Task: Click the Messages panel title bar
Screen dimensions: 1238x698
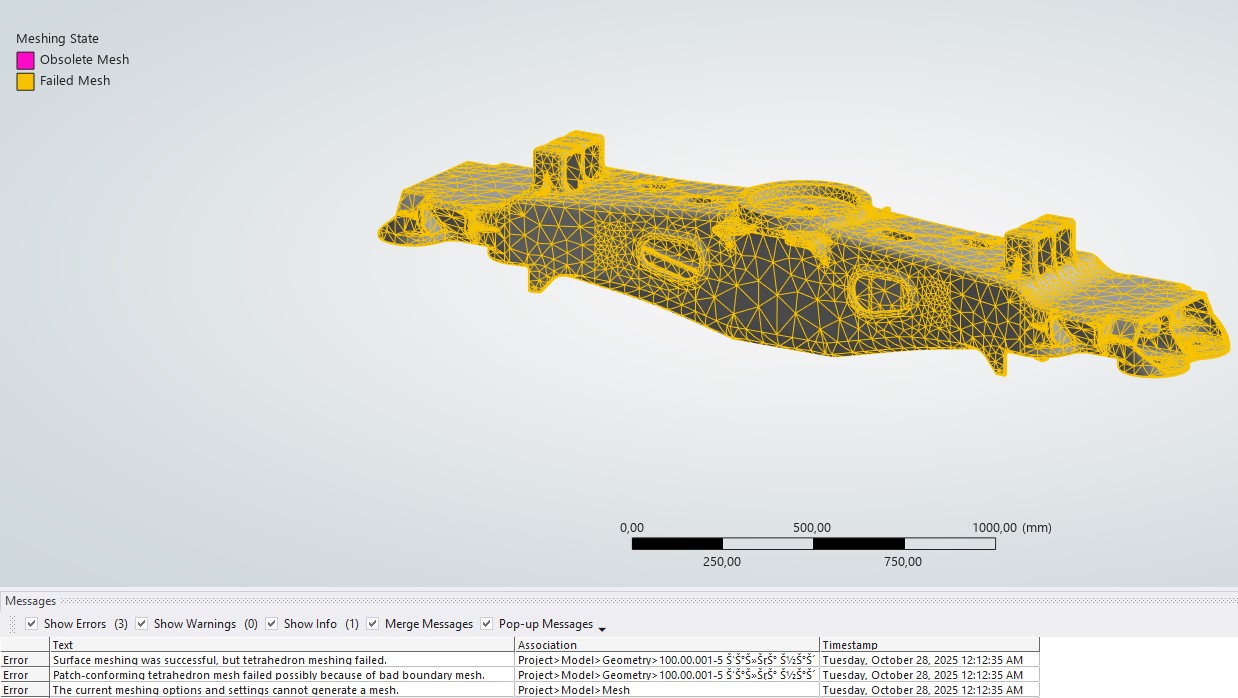Action: [x=31, y=601]
